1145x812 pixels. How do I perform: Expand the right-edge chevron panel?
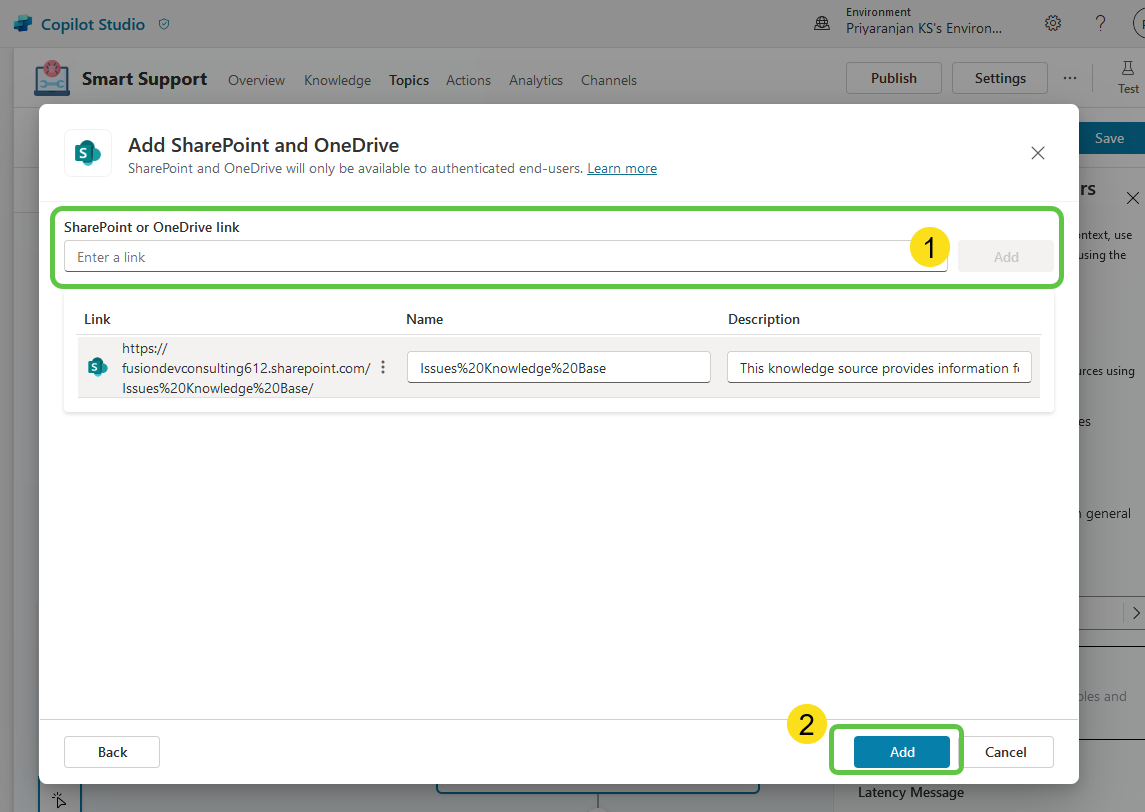tap(1138, 612)
